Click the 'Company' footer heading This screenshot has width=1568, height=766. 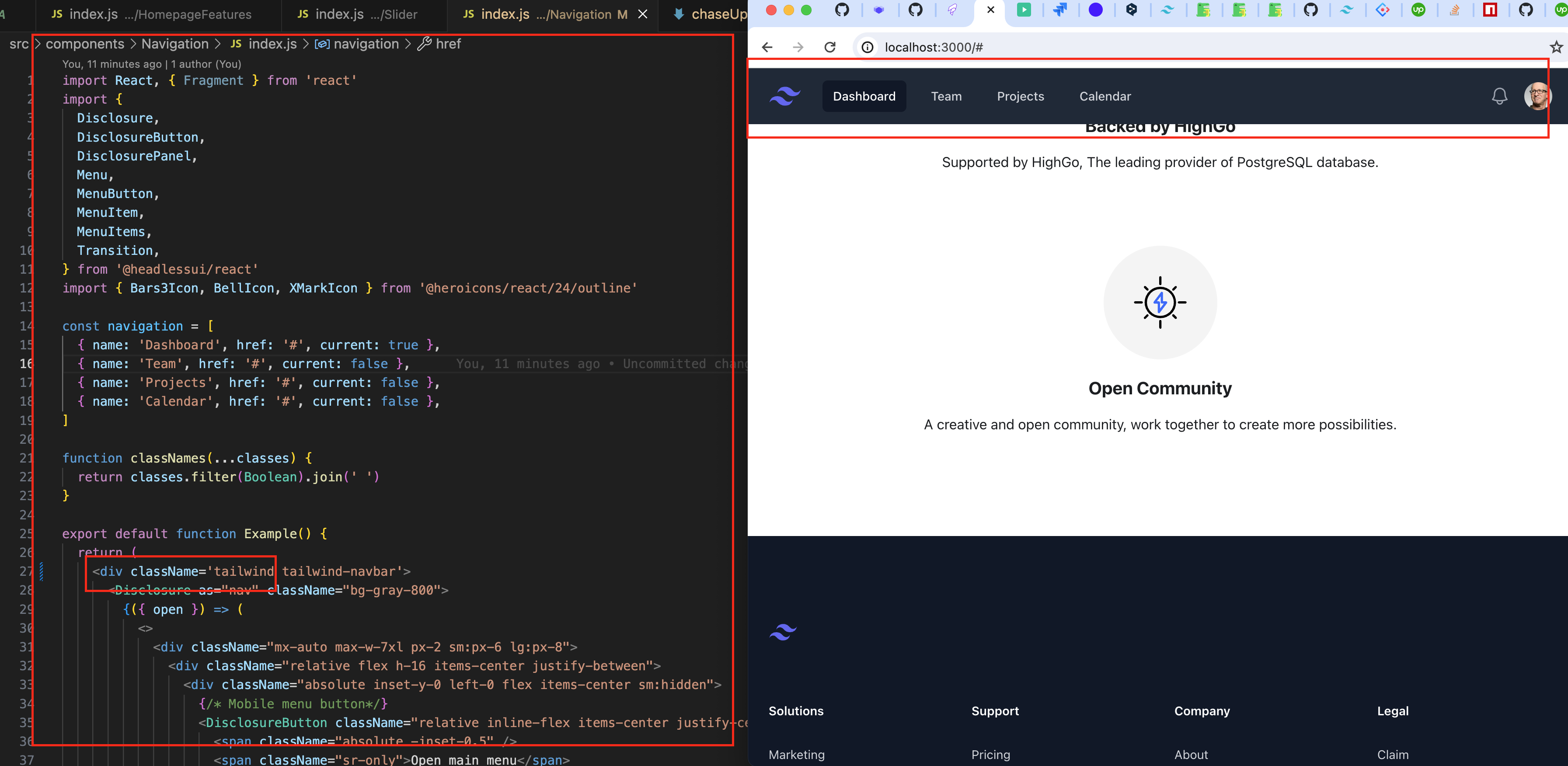1202,710
